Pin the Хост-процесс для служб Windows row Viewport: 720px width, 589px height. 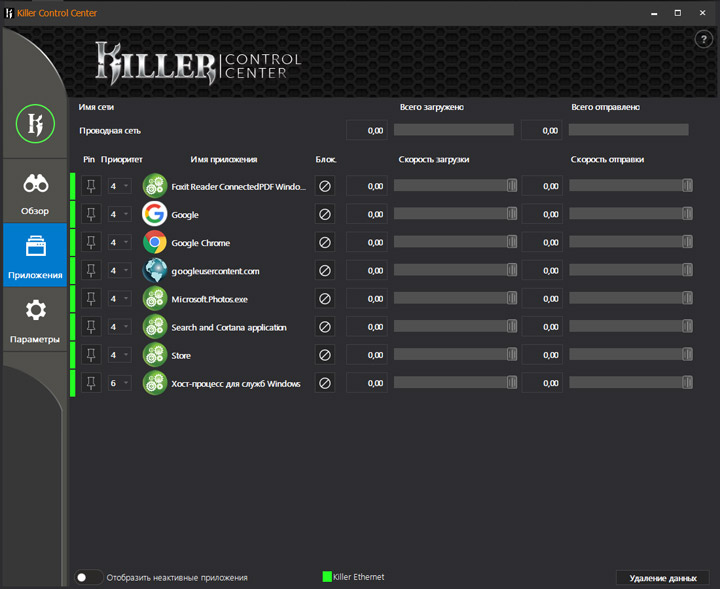pos(91,383)
